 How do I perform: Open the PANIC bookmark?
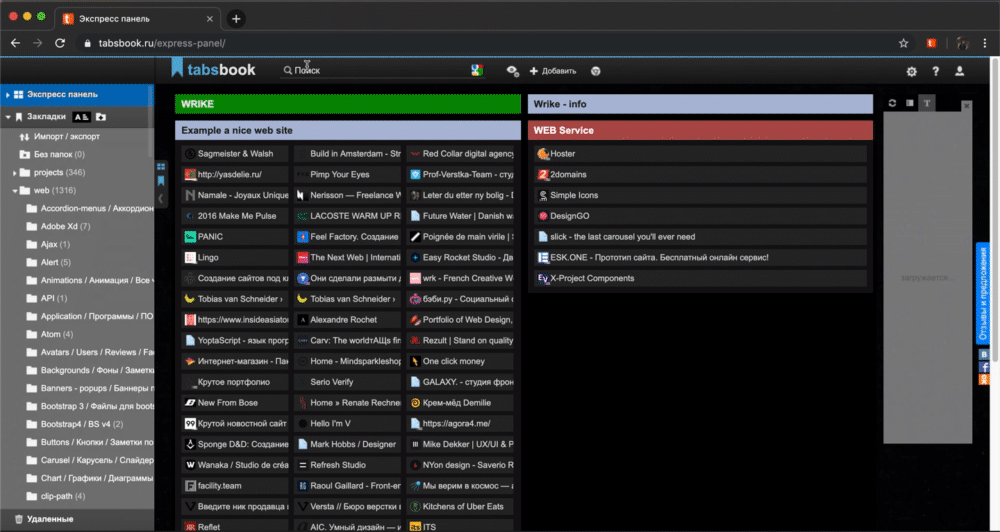pos(235,237)
